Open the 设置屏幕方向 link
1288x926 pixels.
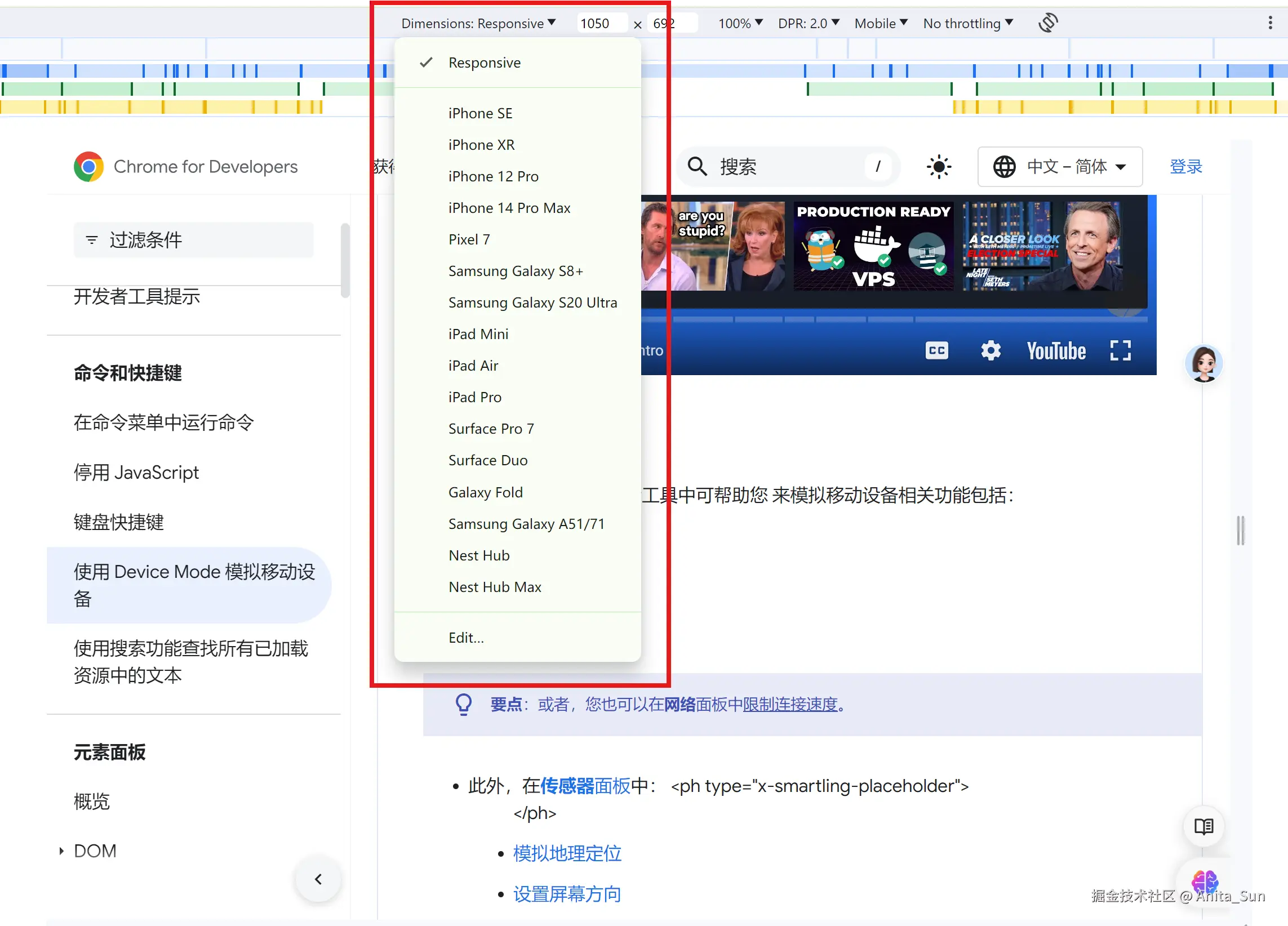[x=567, y=894]
